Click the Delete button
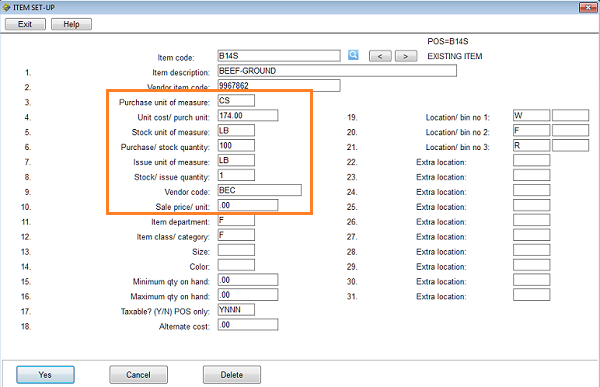 pyautogui.click(x=232, y=375)
